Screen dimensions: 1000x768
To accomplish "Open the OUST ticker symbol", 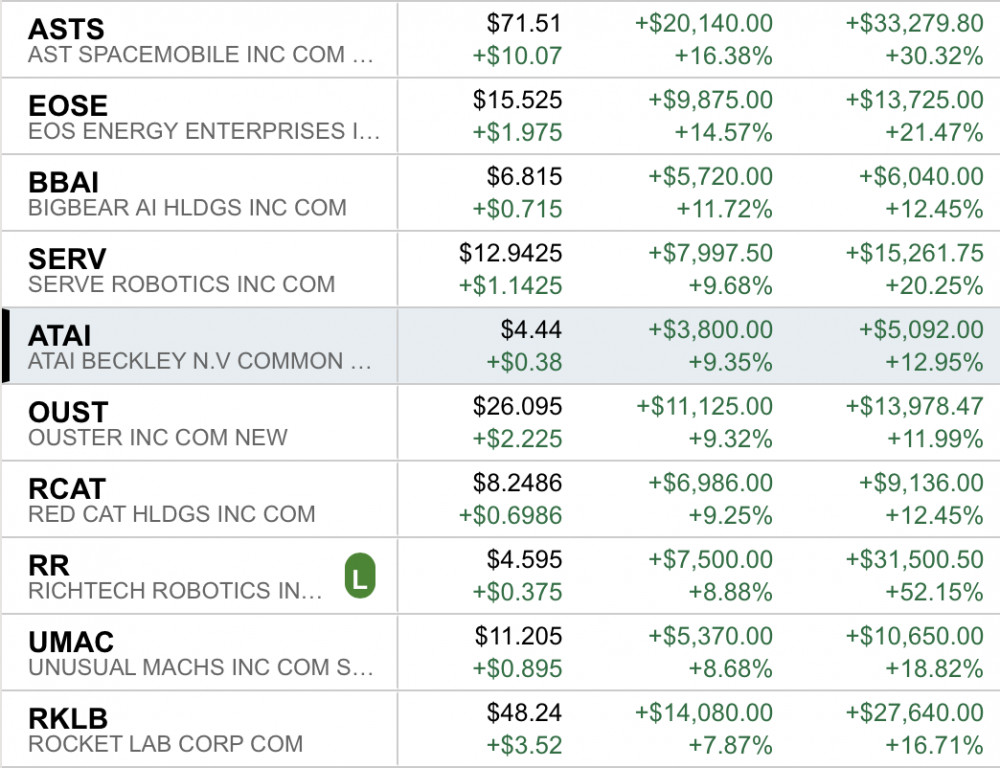I will point(68,412).
